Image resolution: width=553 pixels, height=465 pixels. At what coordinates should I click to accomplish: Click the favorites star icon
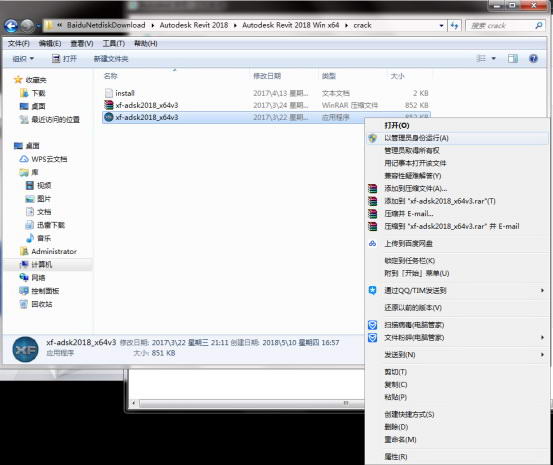coord(18,80)
